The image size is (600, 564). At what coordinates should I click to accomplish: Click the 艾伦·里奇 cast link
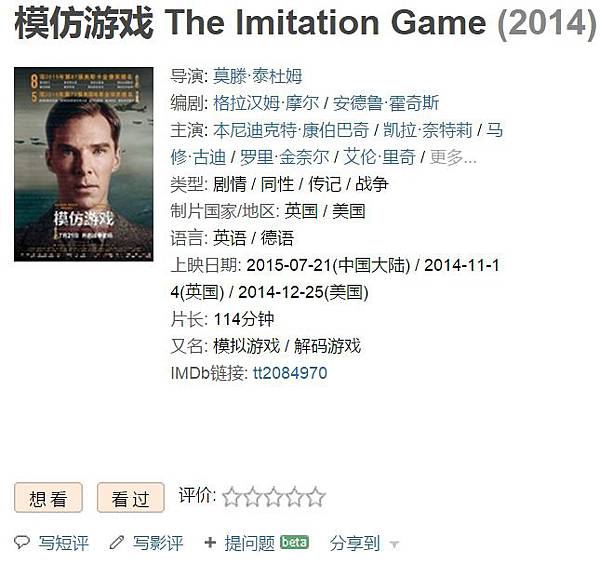point(379,157)
